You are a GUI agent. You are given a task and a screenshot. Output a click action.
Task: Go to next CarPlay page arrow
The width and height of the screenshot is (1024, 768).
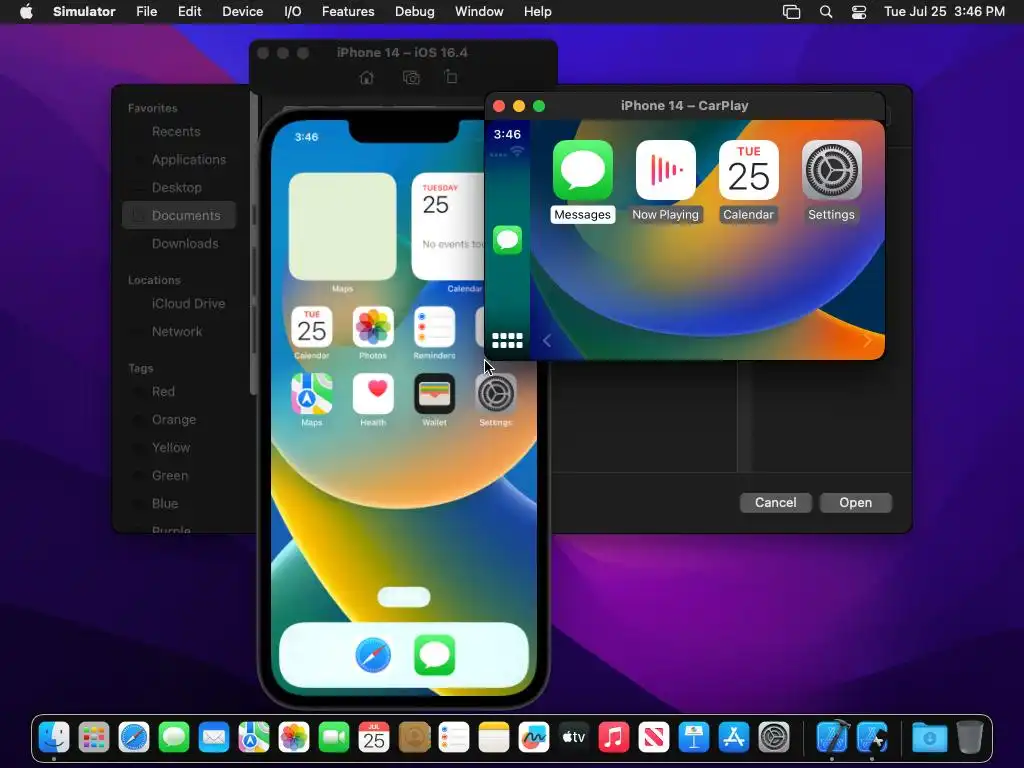coord(867,340)
